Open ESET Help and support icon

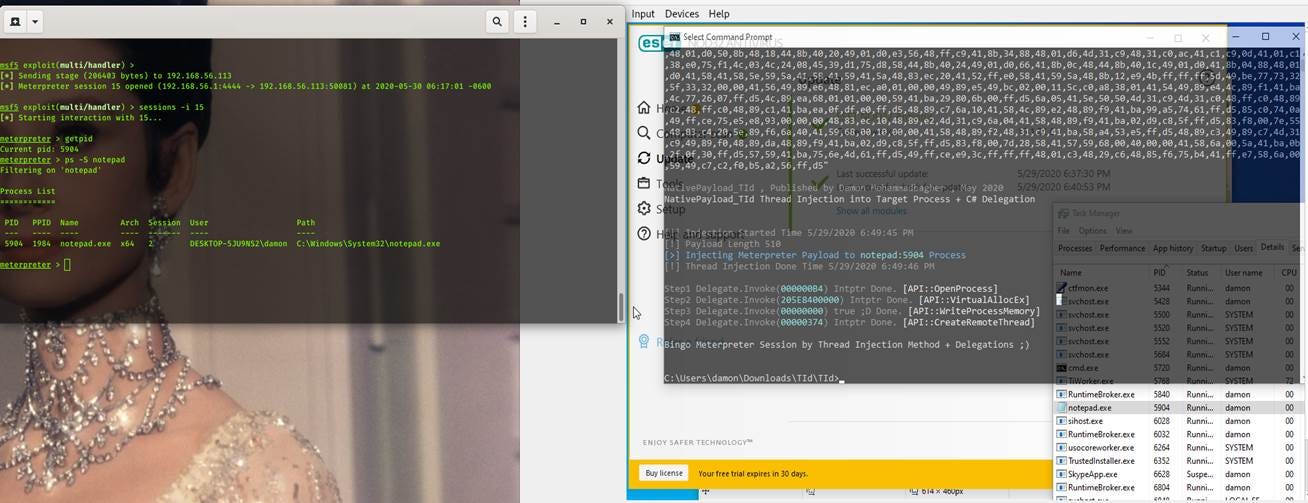(x=644, y=234)
